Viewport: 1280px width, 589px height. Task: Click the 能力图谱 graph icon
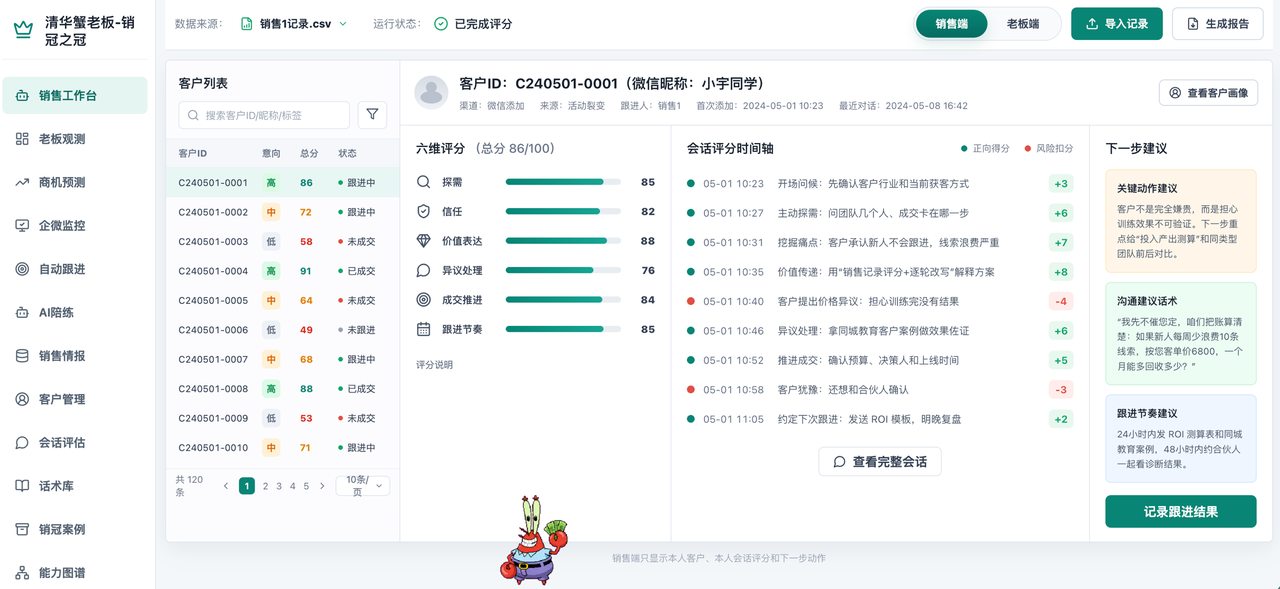pyautogui.click(x=22, y=573)
